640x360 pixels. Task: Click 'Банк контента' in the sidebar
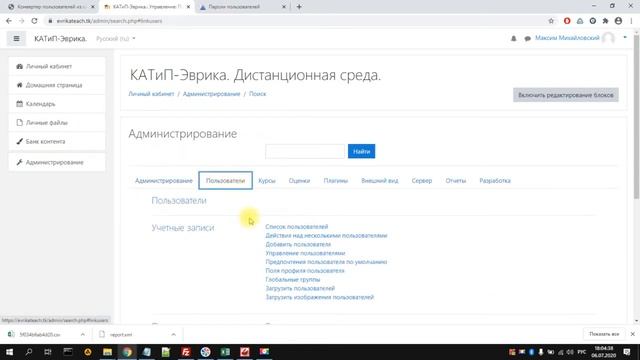click(x=57, y=141)
